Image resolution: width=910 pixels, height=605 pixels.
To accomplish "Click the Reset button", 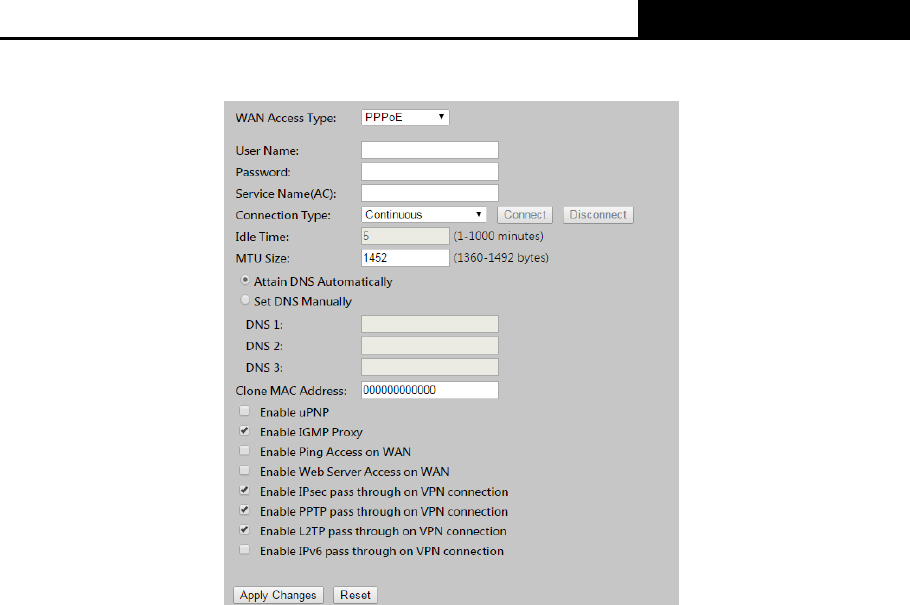I will pyautogui.click(x=355, y=595).
